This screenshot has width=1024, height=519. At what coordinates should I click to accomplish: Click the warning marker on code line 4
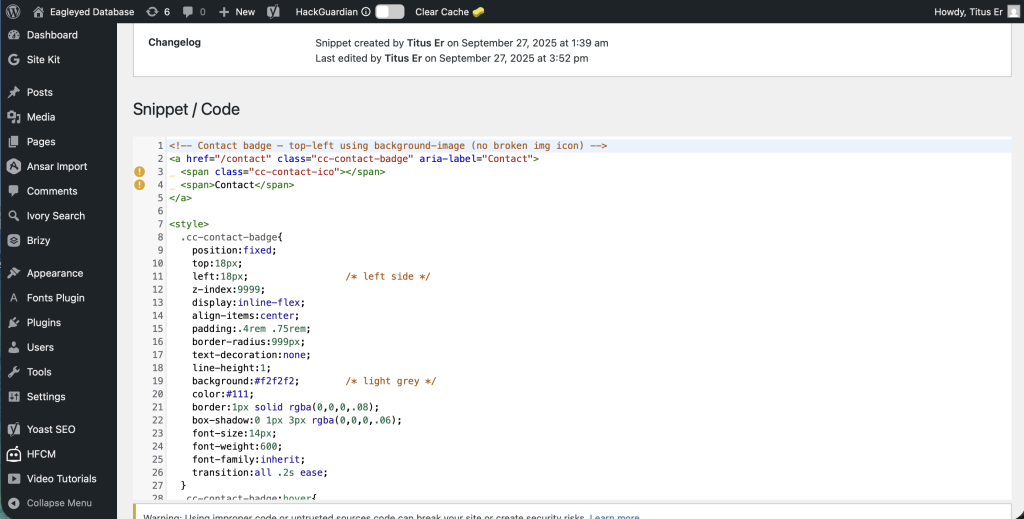[140, 185]
